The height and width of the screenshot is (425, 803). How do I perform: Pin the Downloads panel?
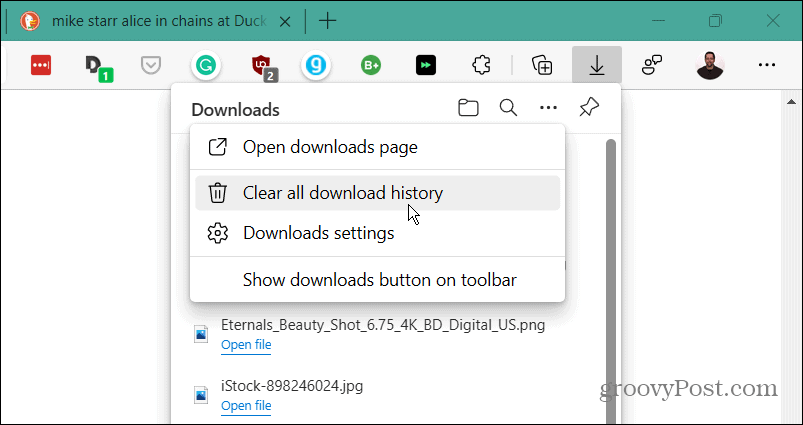(x=589, y=108)
